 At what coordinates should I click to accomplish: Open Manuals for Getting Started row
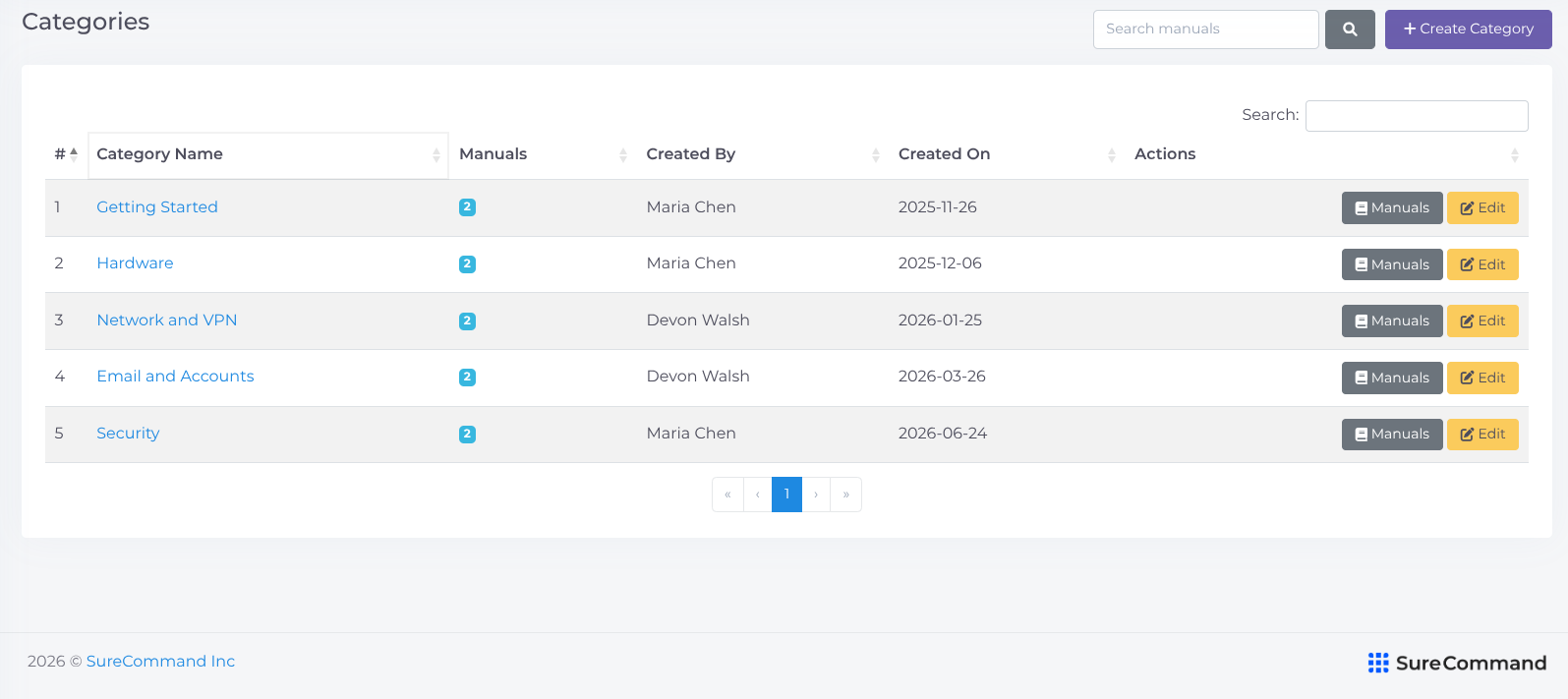pyautogui.click(x=1392, y=208)
